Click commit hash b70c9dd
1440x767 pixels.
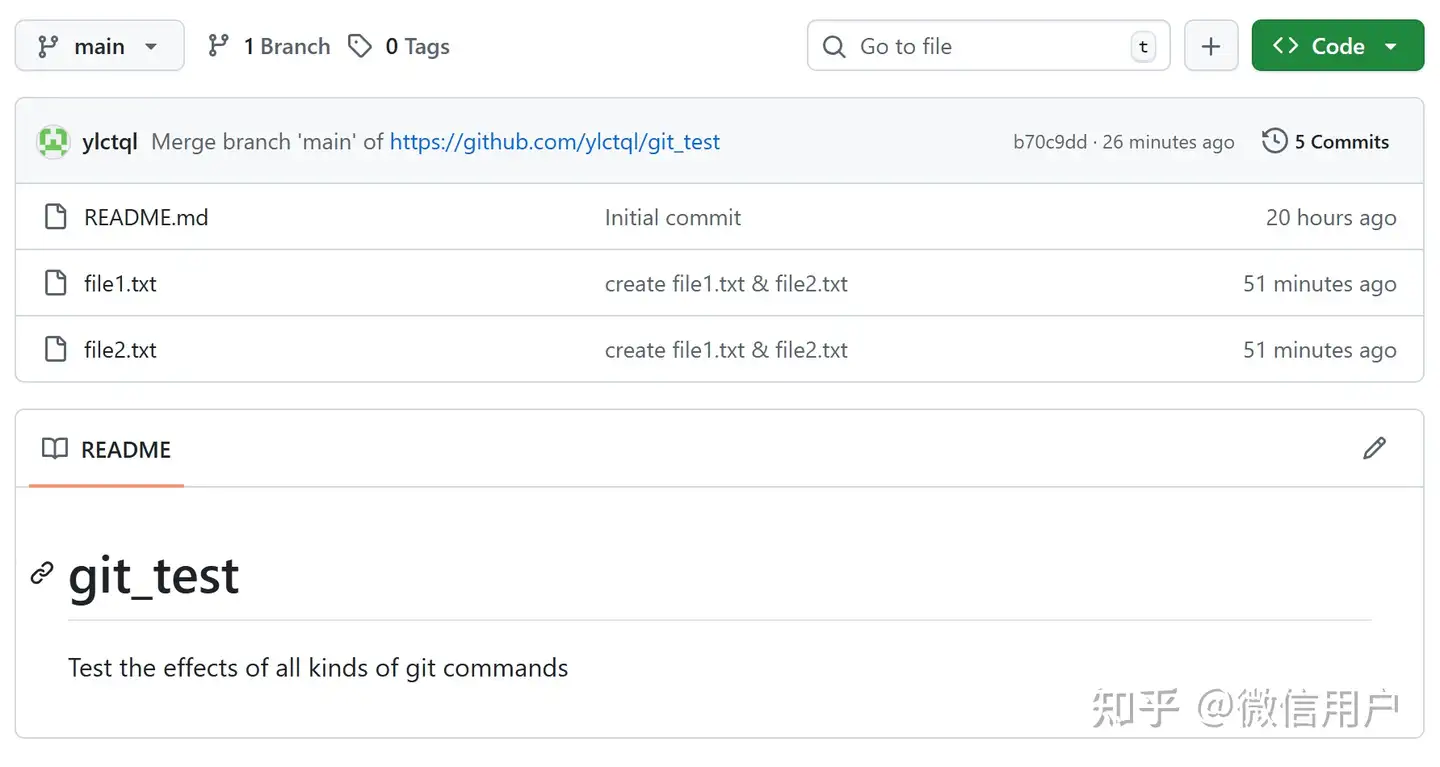[1050, 142]
